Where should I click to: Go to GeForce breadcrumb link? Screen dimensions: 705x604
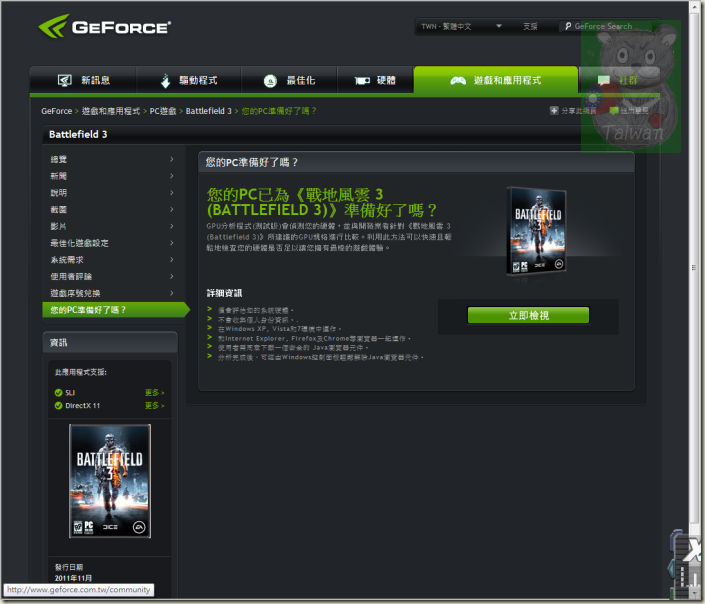[x=57, y=111]
